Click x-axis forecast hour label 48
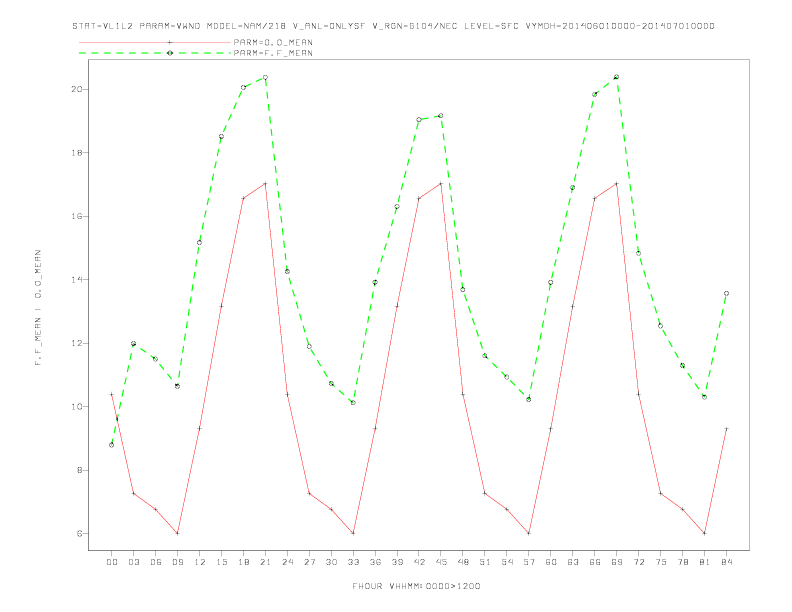 pyautogui.click(x=463, y=562)
